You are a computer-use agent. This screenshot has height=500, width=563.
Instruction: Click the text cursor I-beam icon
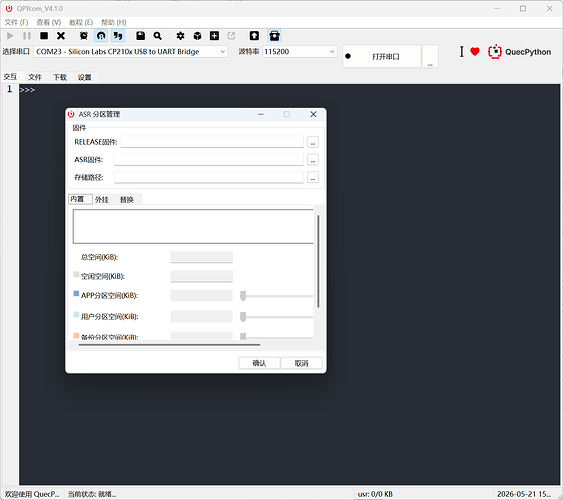[x=461, y=52]
